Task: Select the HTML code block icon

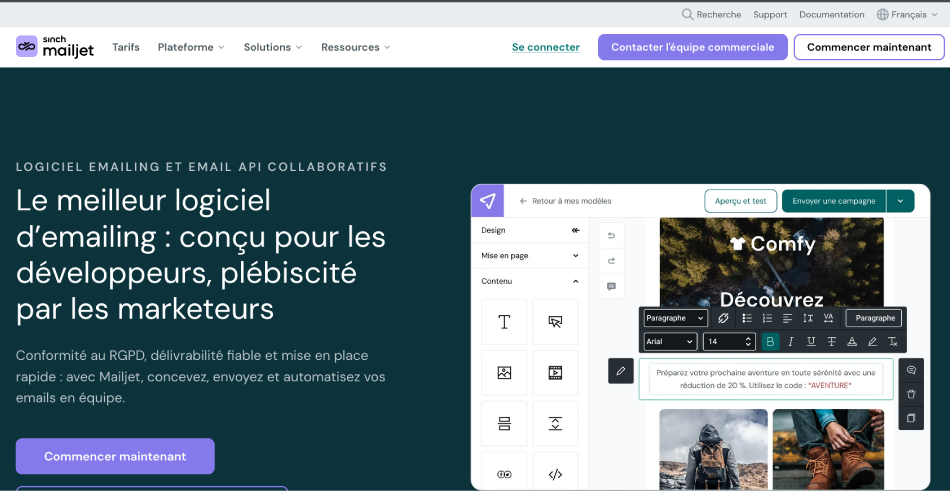Action: point(555,474)
